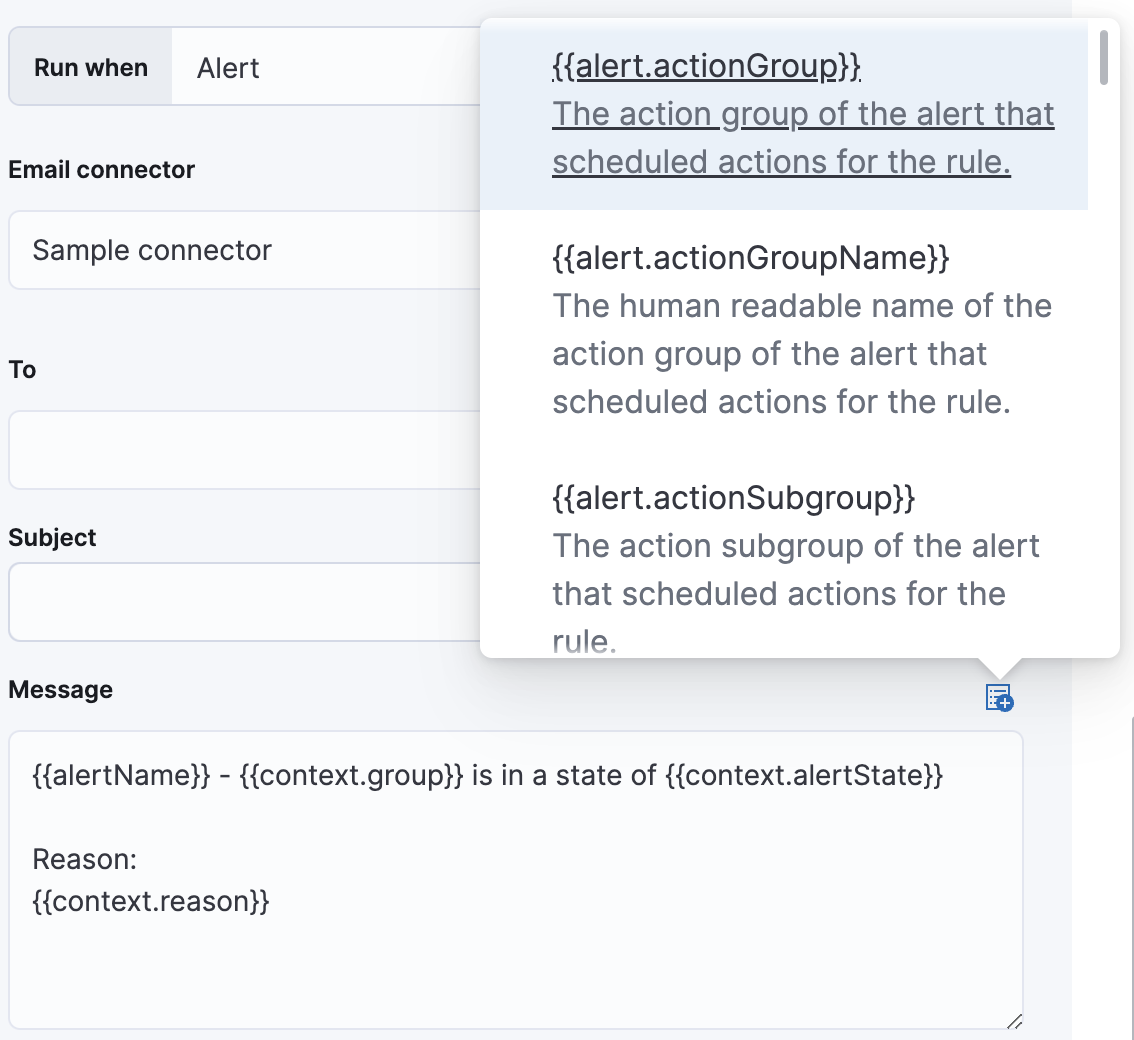
Task: Click the Message textarea resize handle
Action: click(x=1017, y=1019)
